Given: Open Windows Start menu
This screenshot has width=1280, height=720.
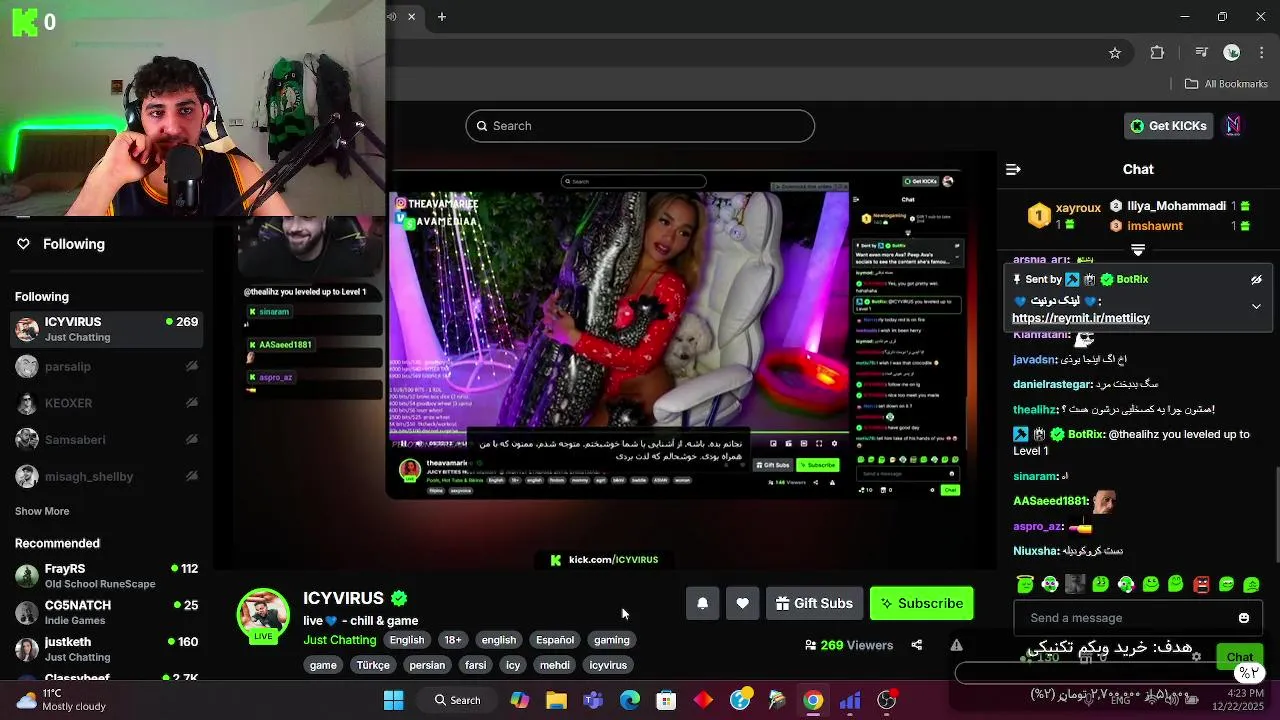Looking at the screenshot, I should [394, 700].
